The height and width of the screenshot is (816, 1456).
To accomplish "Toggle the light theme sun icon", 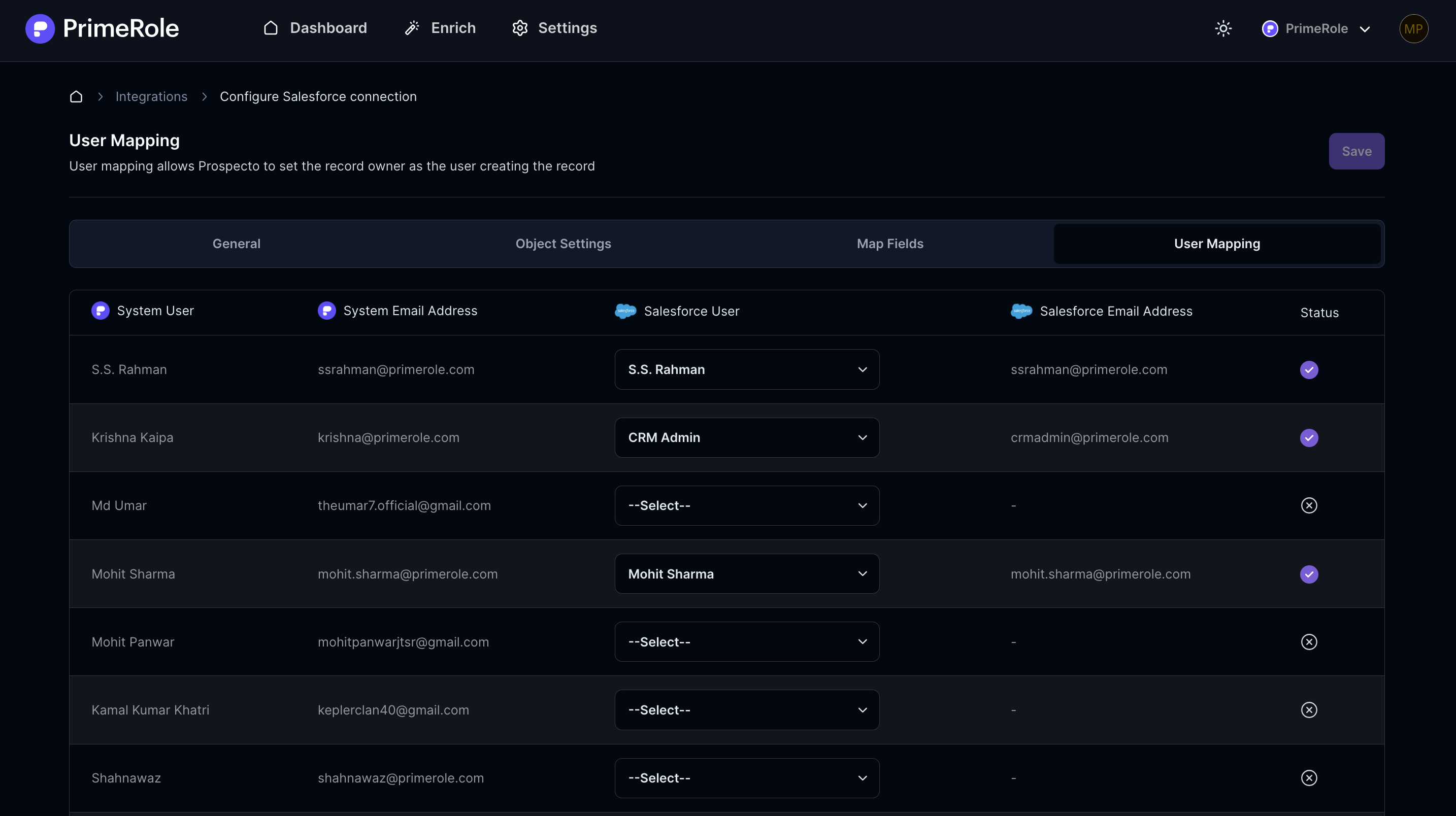I will [x=1223, y=29].
